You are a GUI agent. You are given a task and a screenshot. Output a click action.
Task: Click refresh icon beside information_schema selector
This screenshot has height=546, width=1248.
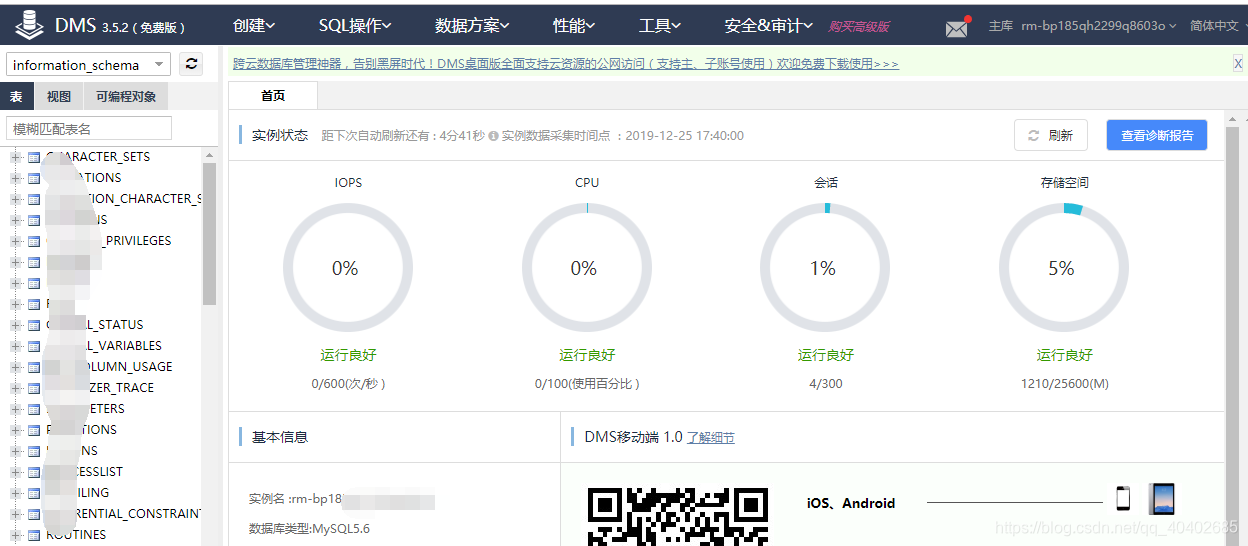pyautogui.click(x=192, y=64)
